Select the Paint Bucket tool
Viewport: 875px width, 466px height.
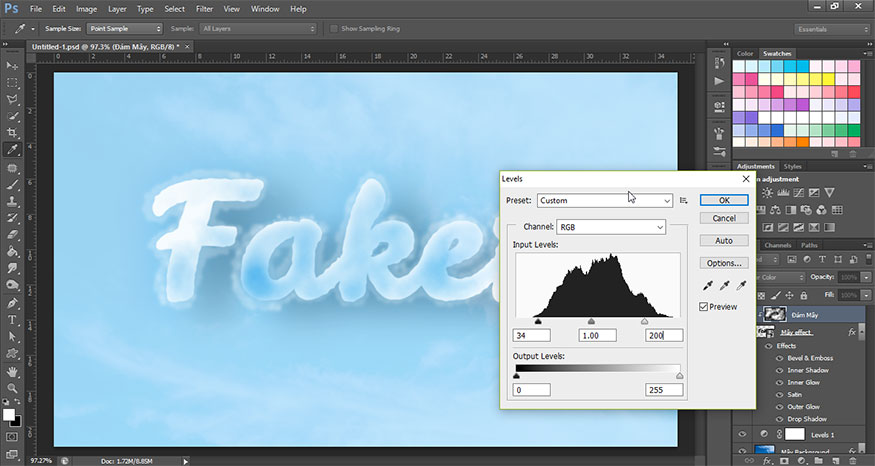click(x=12, y=252)
